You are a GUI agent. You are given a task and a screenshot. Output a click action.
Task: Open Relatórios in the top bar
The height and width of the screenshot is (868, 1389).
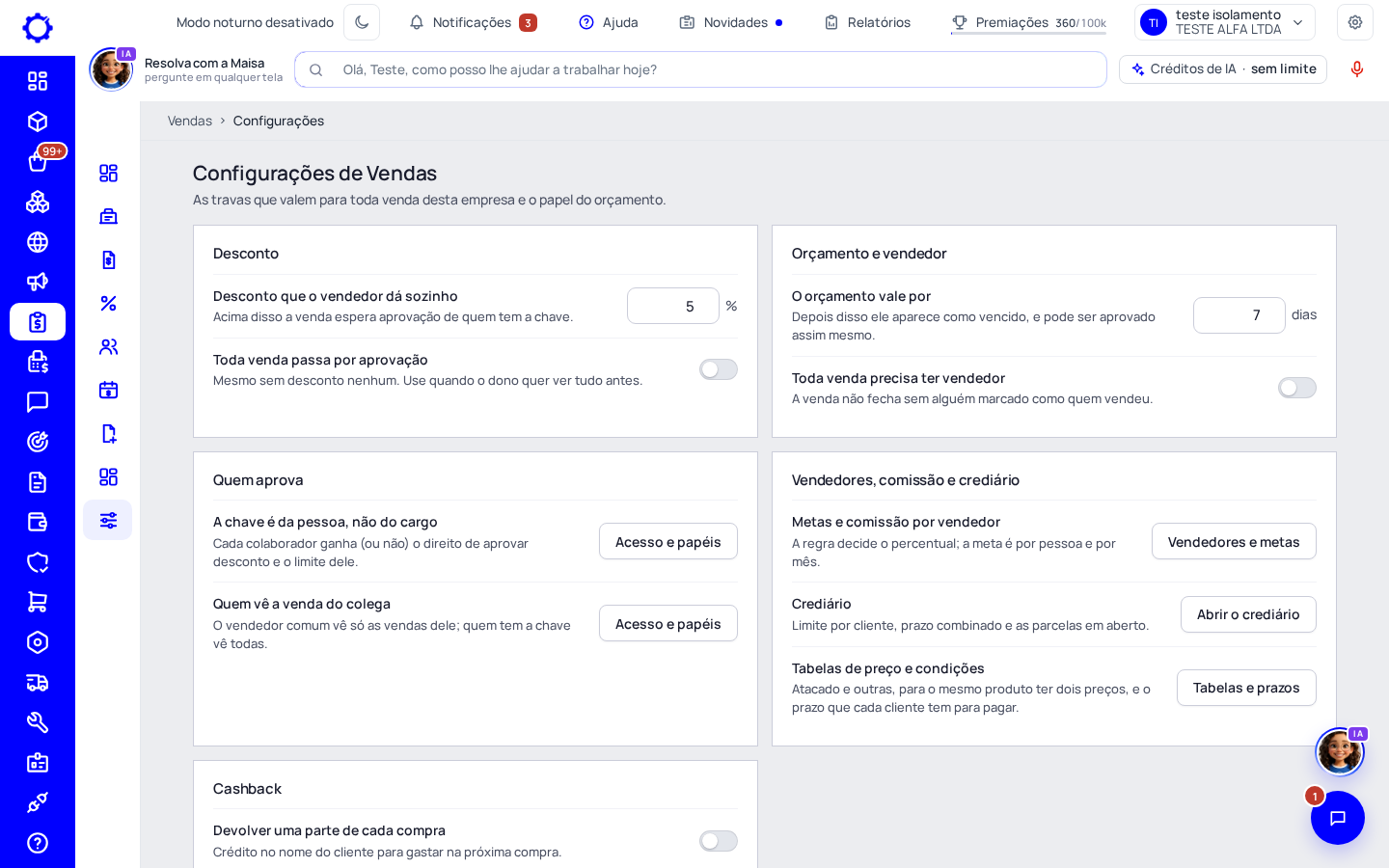click(x=867, y=22)
